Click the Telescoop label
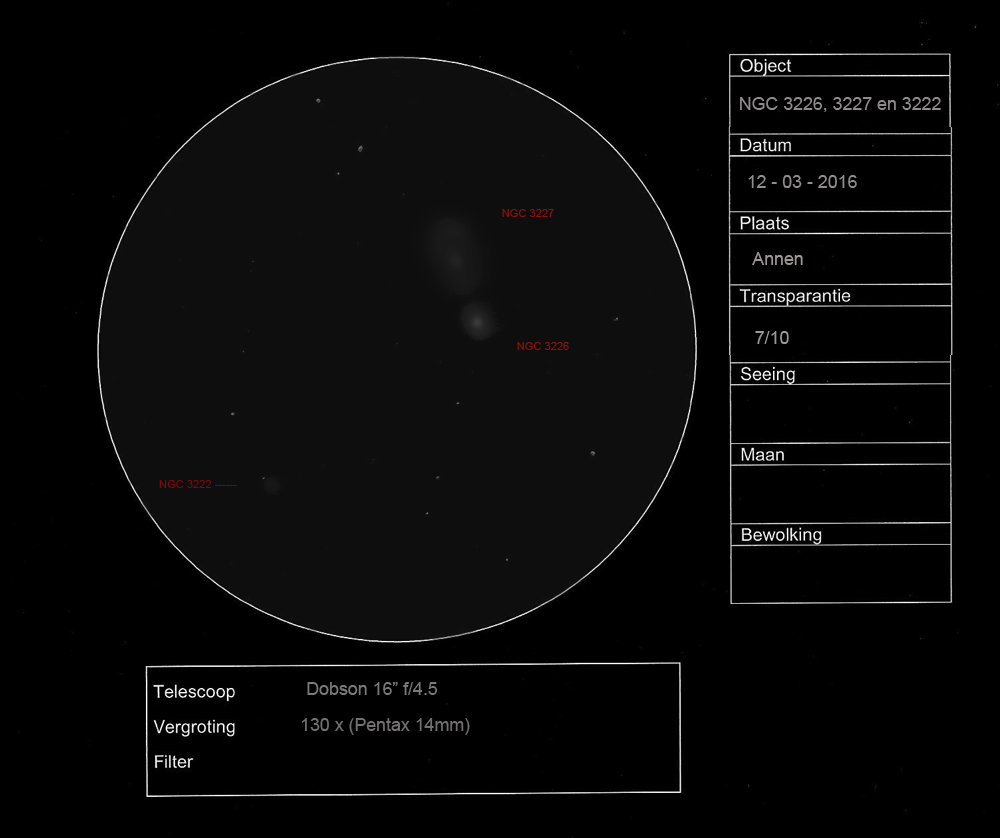1000x838 pixels. 195,691
